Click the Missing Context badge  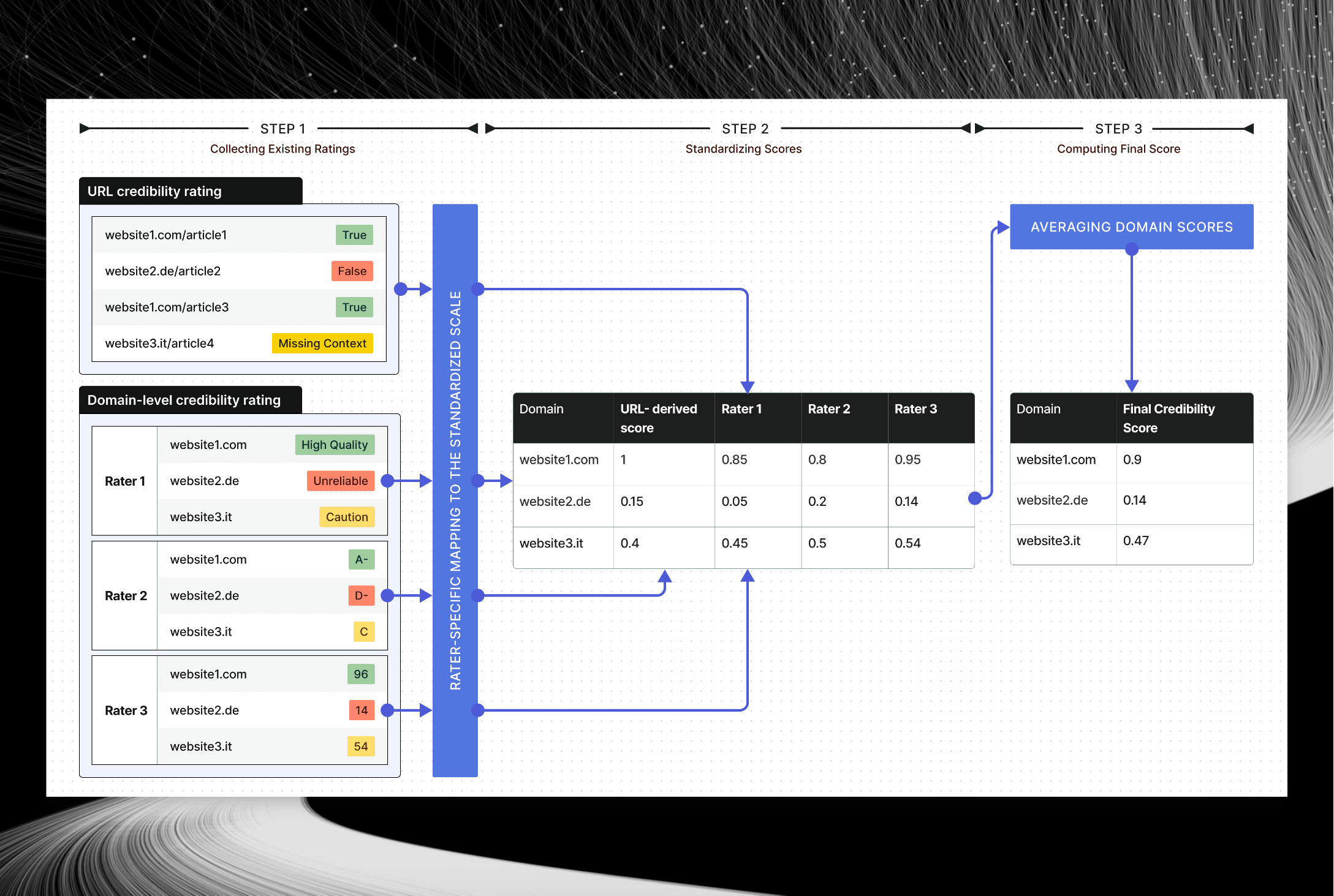click(322, 343)
